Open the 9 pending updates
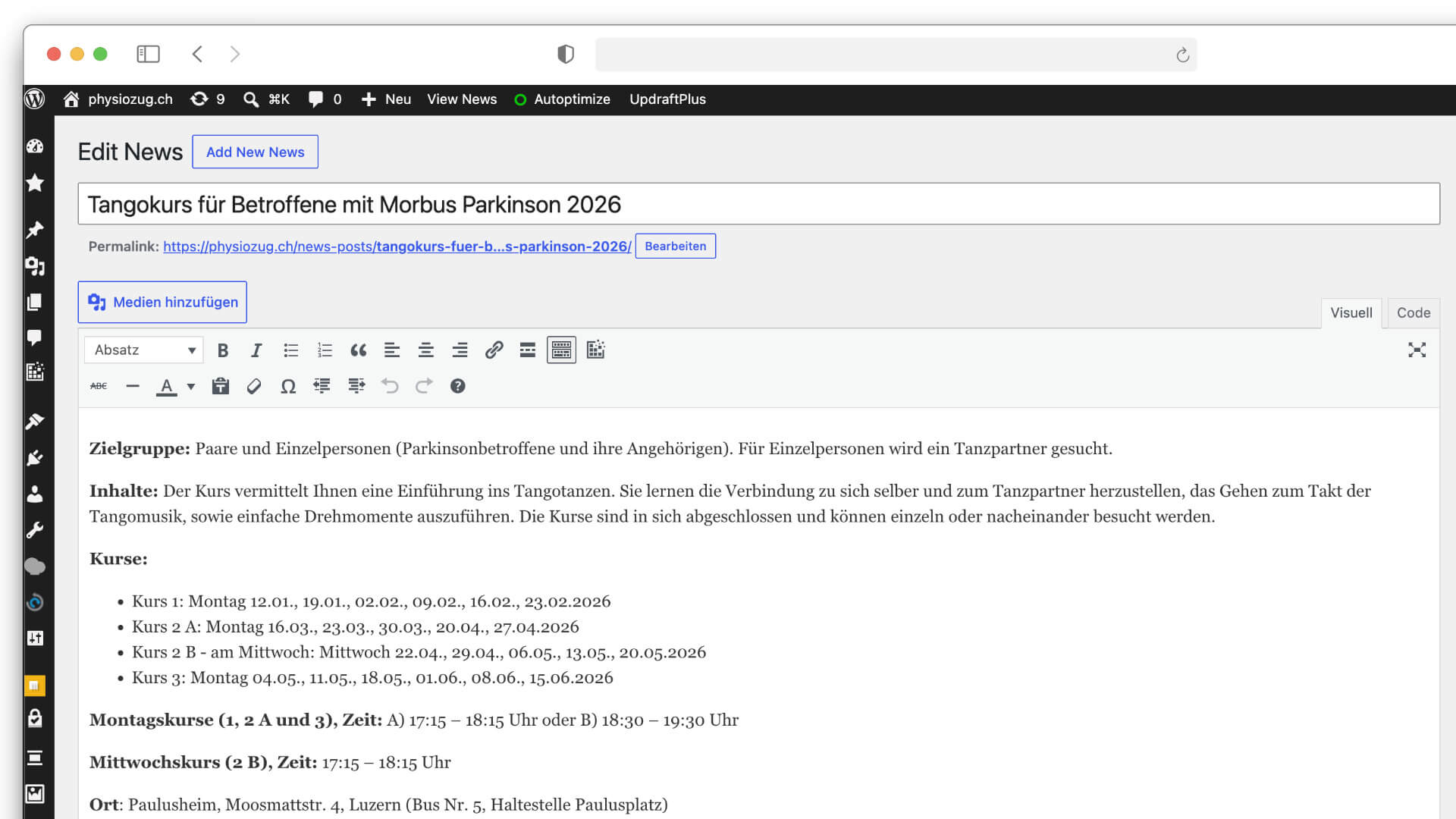 [x=207, y=99]
